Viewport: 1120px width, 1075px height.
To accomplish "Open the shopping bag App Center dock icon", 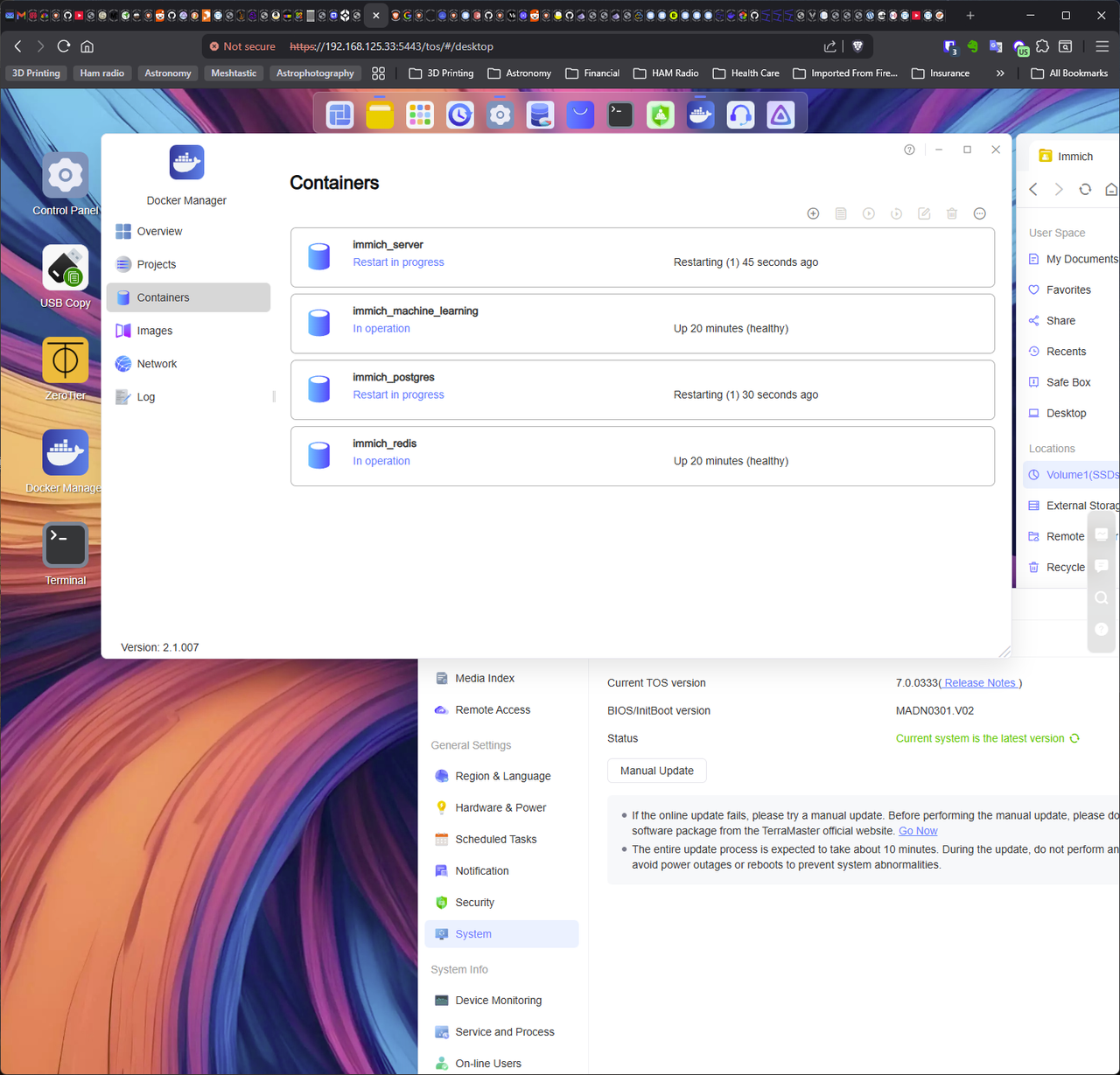I will [x=580, y=115].
